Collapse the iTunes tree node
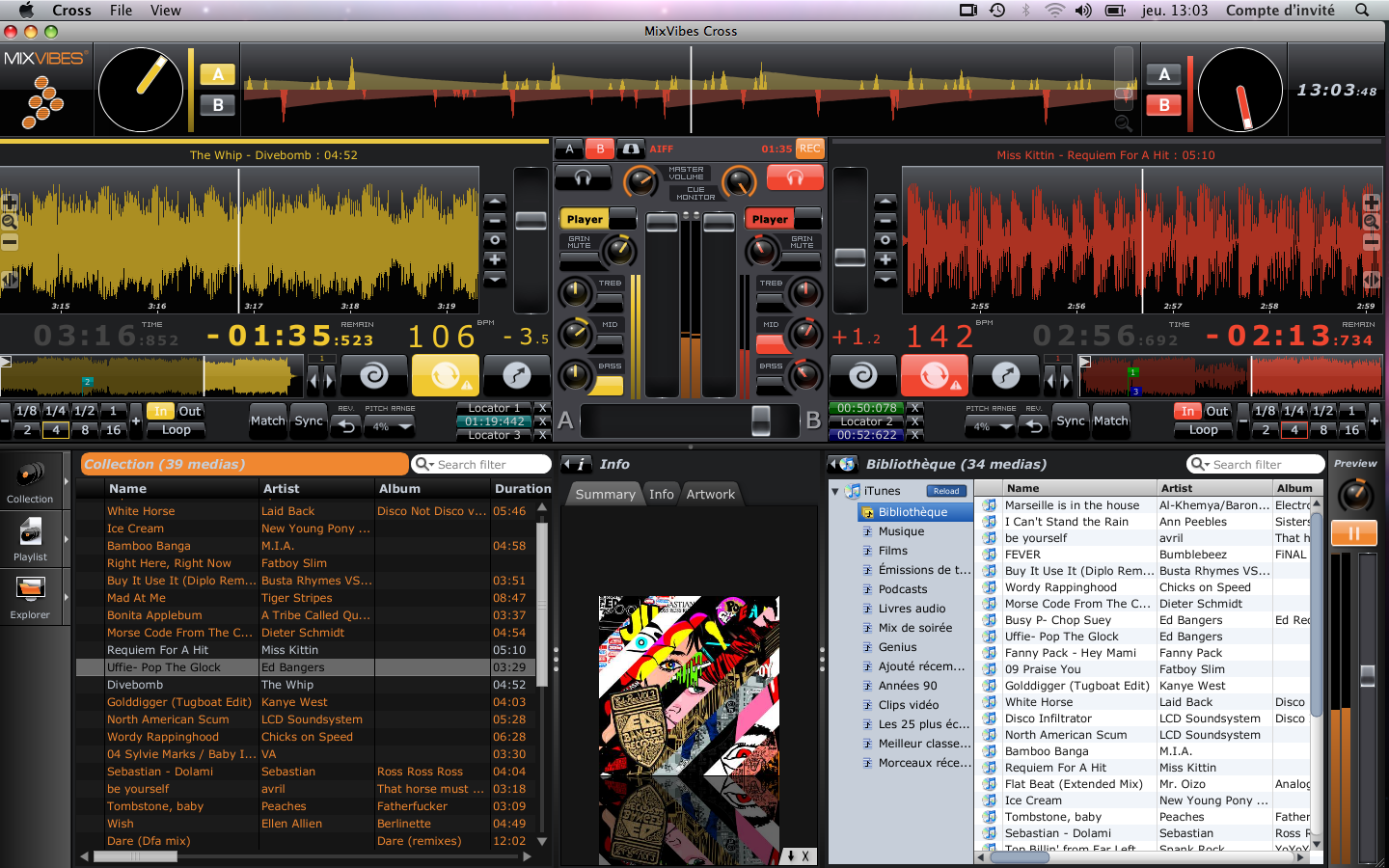Viewport: 1389px width, 868px height. [x=835, y=491]
